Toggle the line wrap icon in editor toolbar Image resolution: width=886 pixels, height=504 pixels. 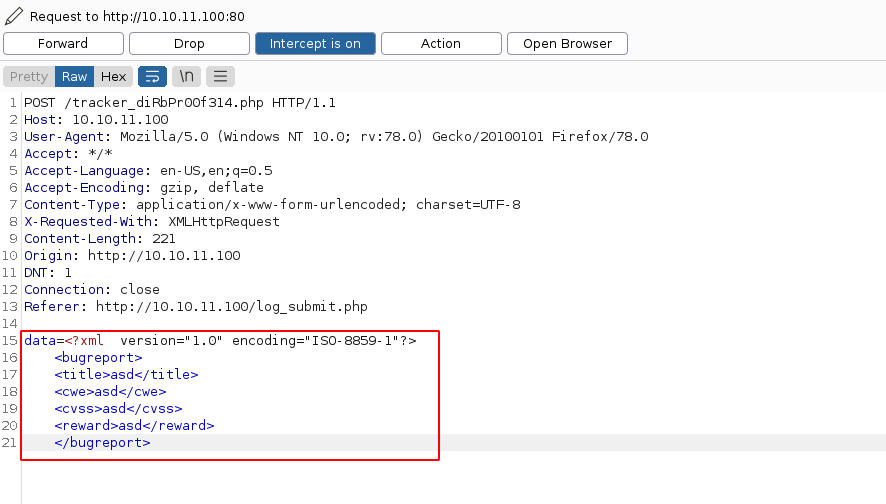152,76
